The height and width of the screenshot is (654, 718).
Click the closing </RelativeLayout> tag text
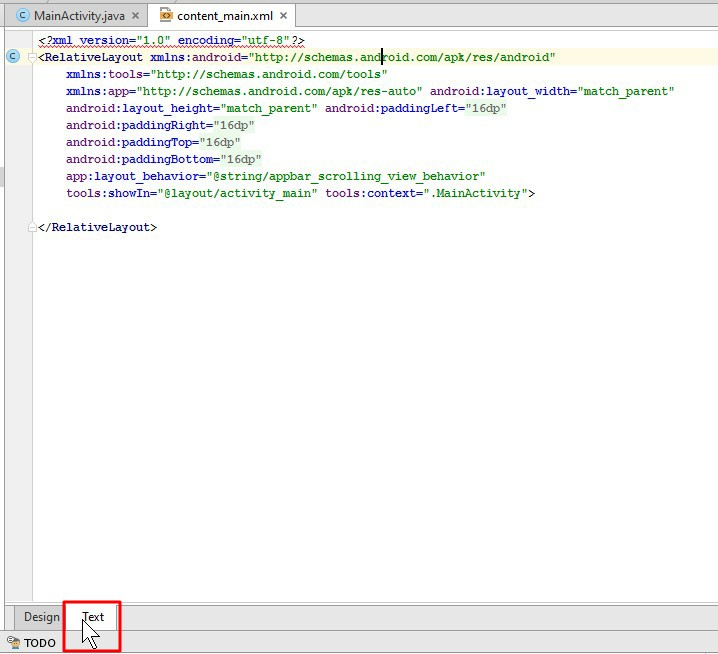click(98, 227)
